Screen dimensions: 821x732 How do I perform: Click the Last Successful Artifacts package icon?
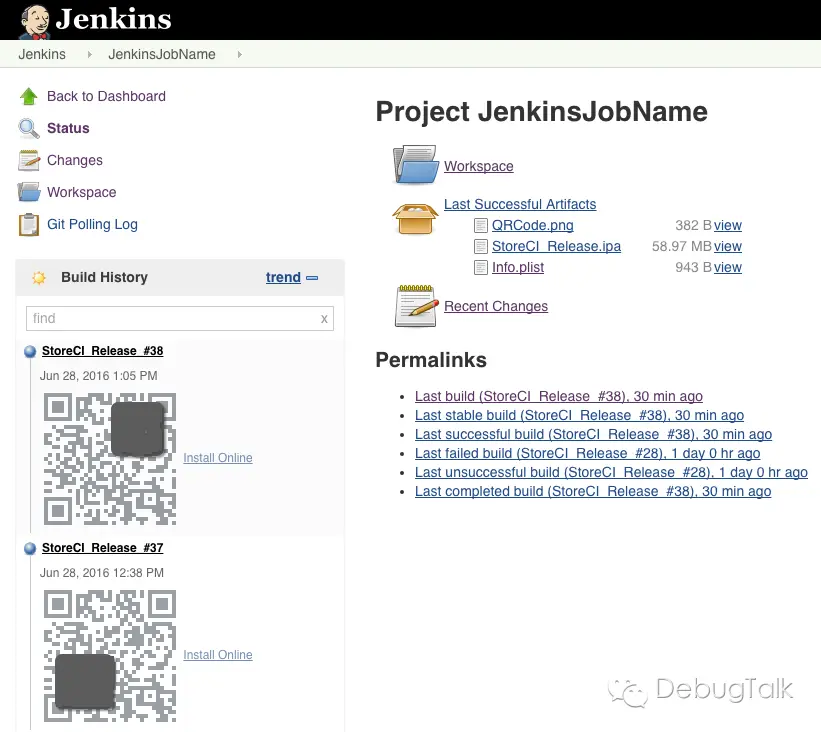click(416, 218)
